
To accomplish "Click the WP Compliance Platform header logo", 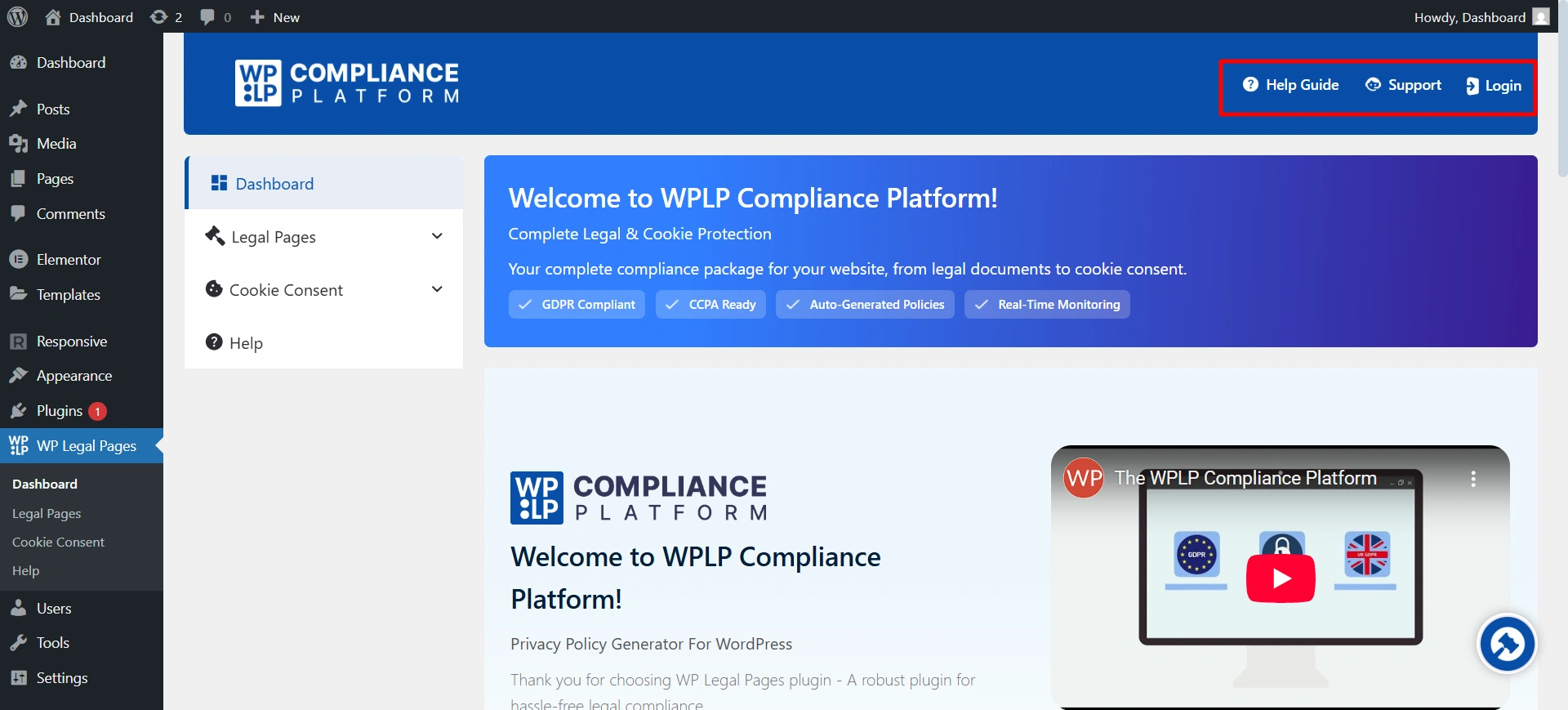I will pyautogui.click(x=347, y=83).
